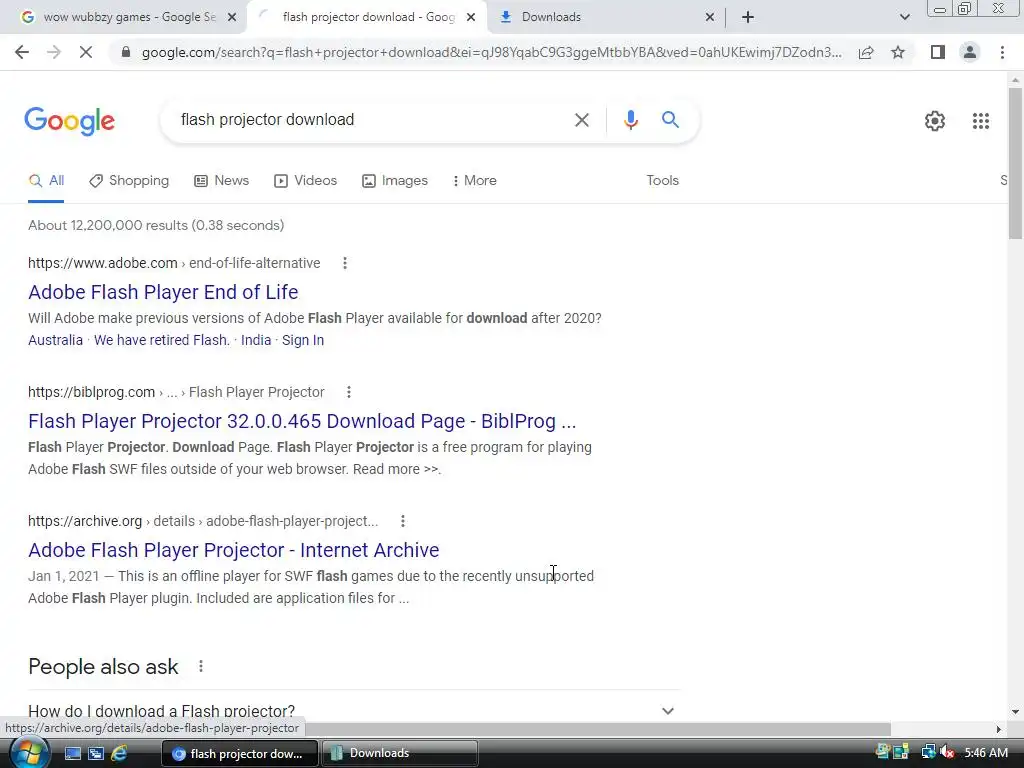1024x768 pixels.
Task: Stop loading the page
Action: [x=86, y=52]
